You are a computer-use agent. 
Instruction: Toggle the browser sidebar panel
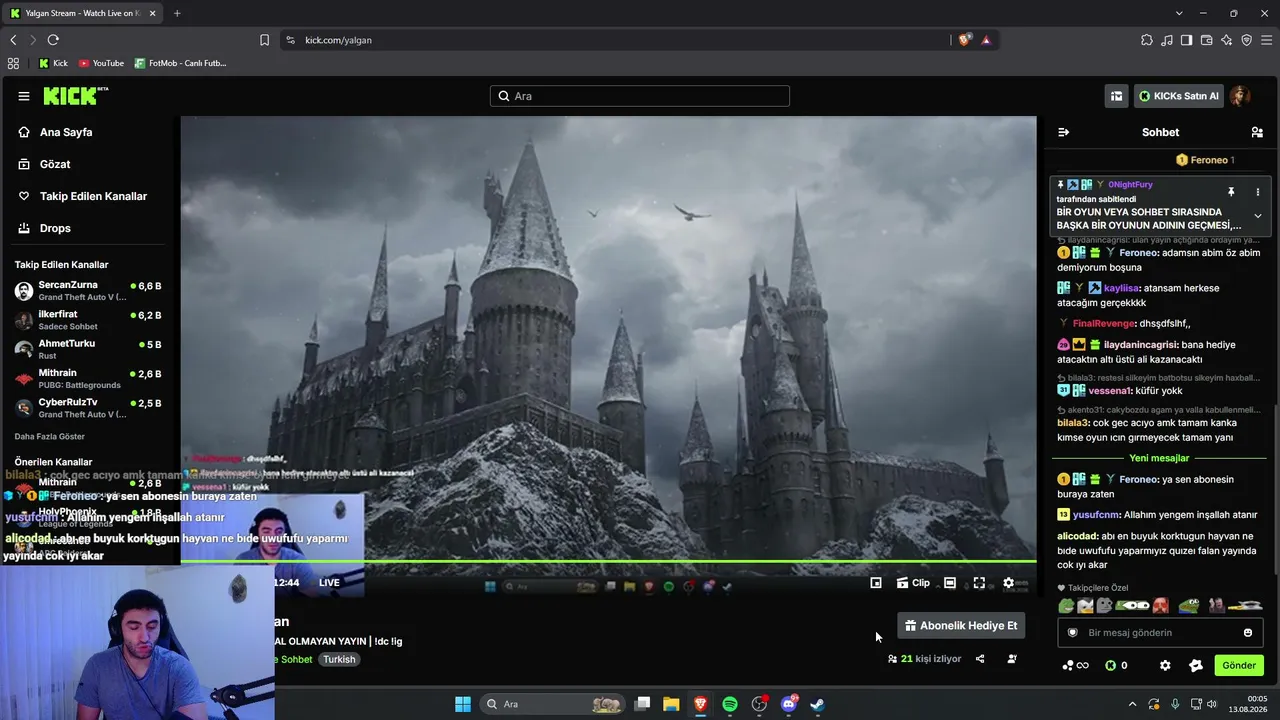(1187, 40)
